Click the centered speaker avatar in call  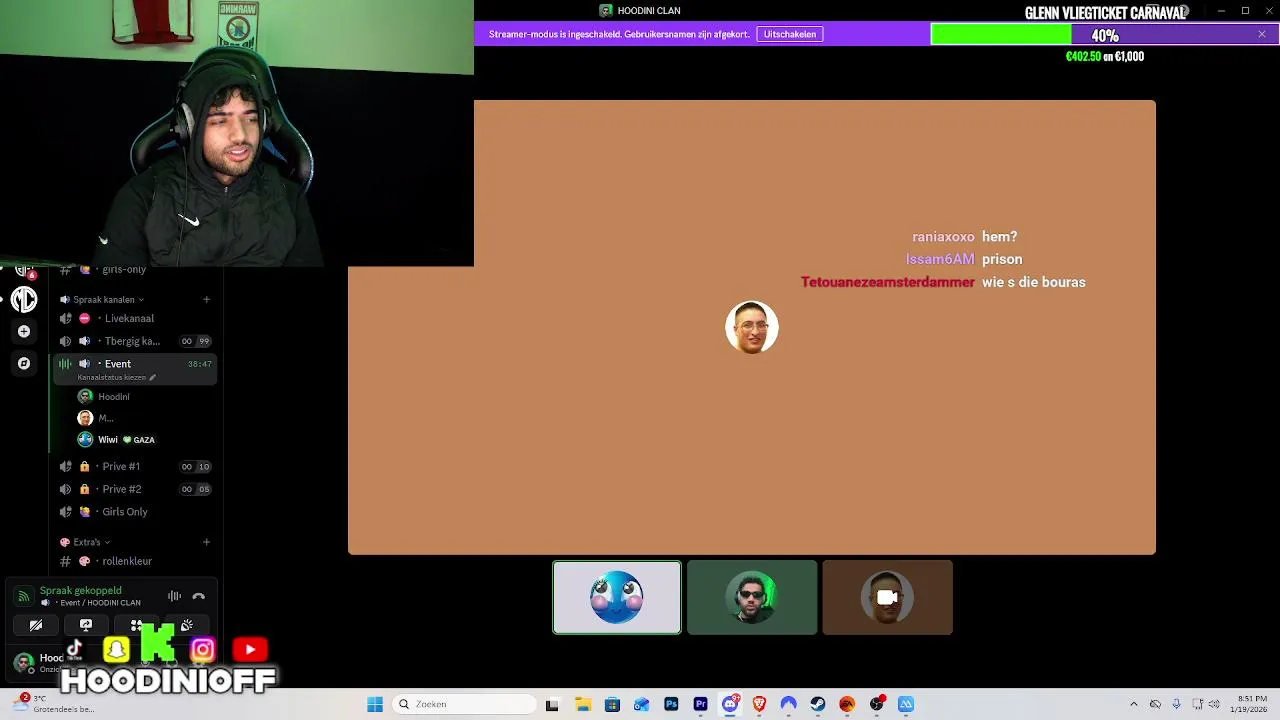click(752, 327)
